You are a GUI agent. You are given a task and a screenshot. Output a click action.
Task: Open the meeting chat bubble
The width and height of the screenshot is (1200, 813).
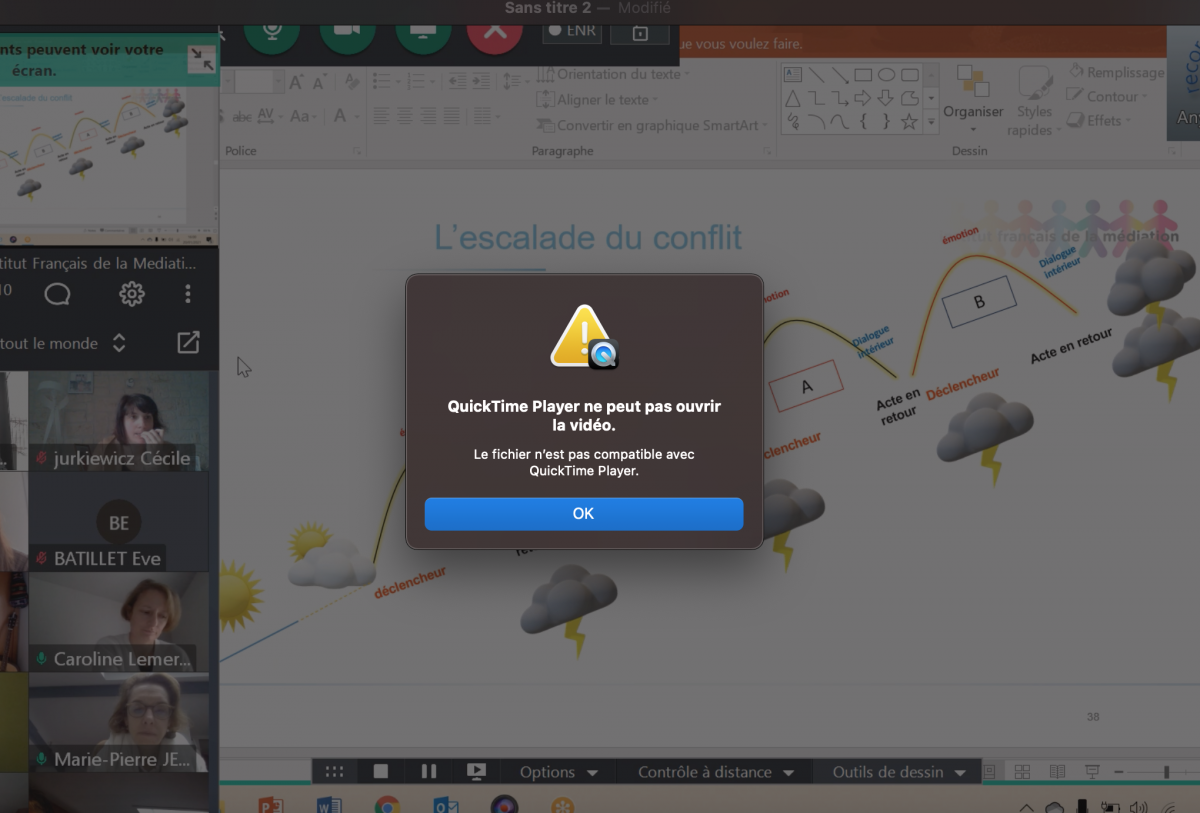(58, 293)
